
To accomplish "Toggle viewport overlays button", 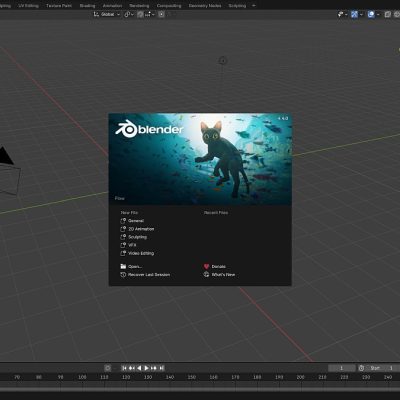I will (x=371, y=14).
